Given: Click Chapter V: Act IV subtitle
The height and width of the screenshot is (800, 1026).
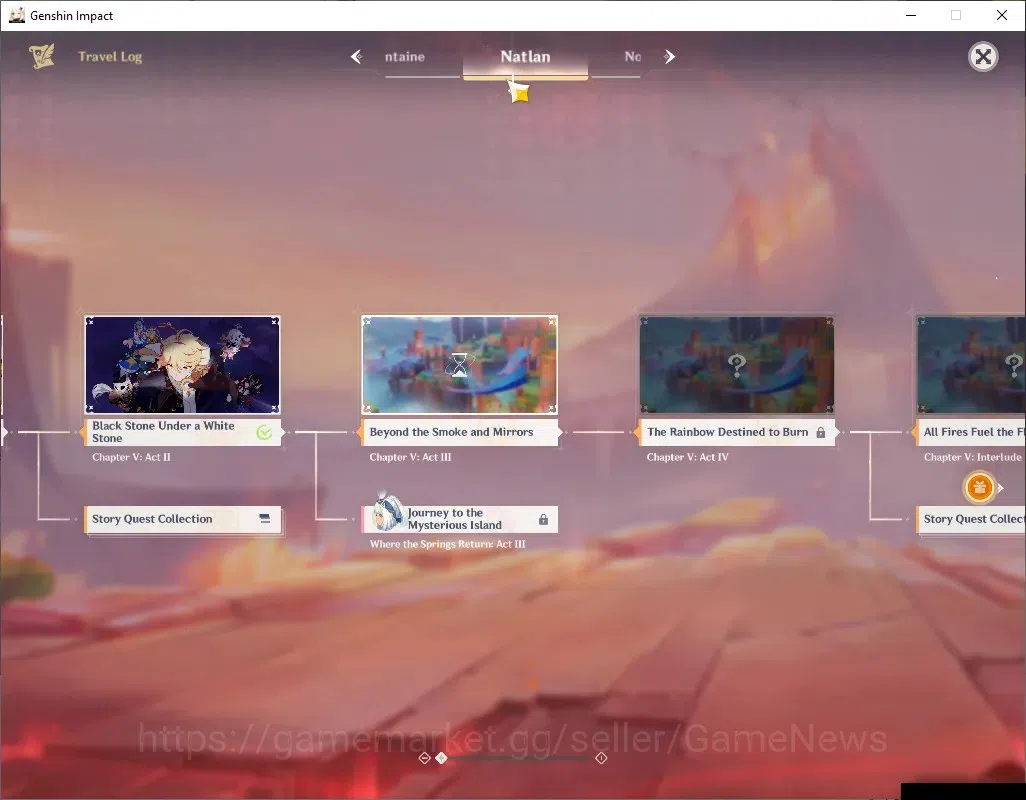Looking at the screenshot, I should coord(687,457).
